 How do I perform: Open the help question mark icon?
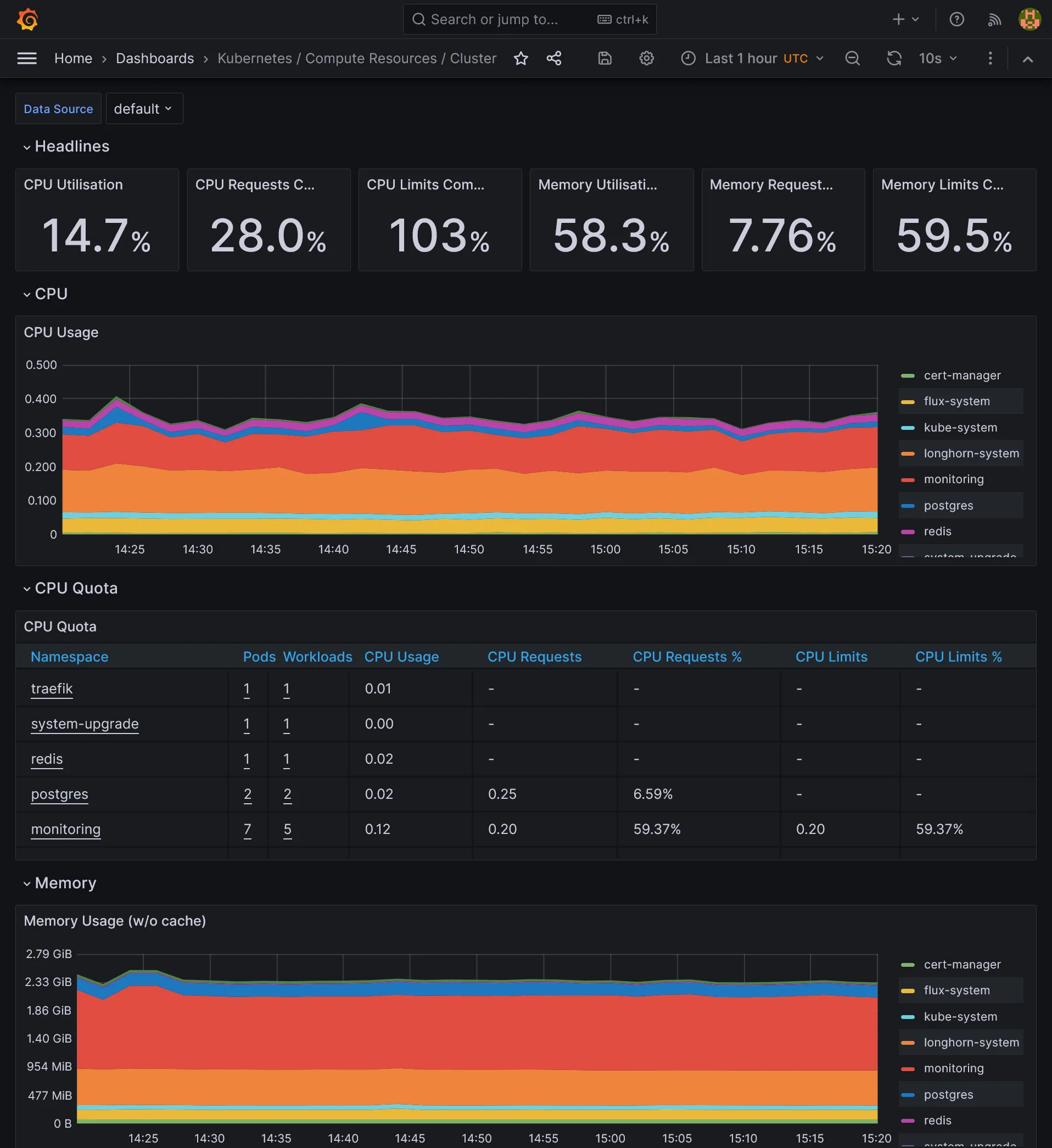956,19
